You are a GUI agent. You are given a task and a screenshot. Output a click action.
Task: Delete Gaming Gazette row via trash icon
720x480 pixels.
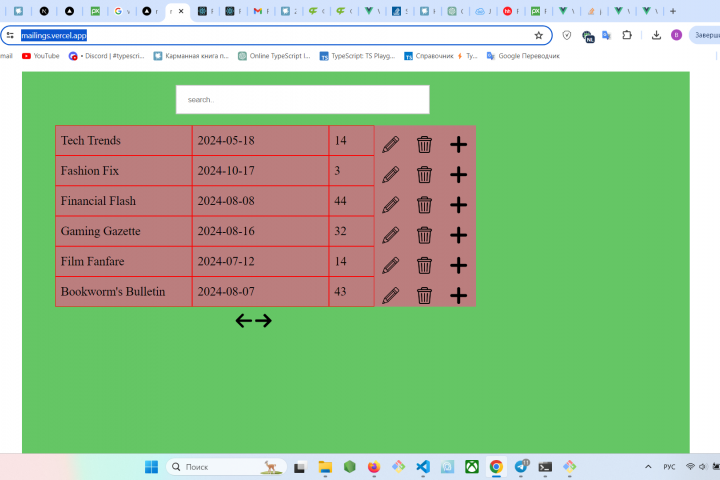pyautogui.click(x=424, y=235)
